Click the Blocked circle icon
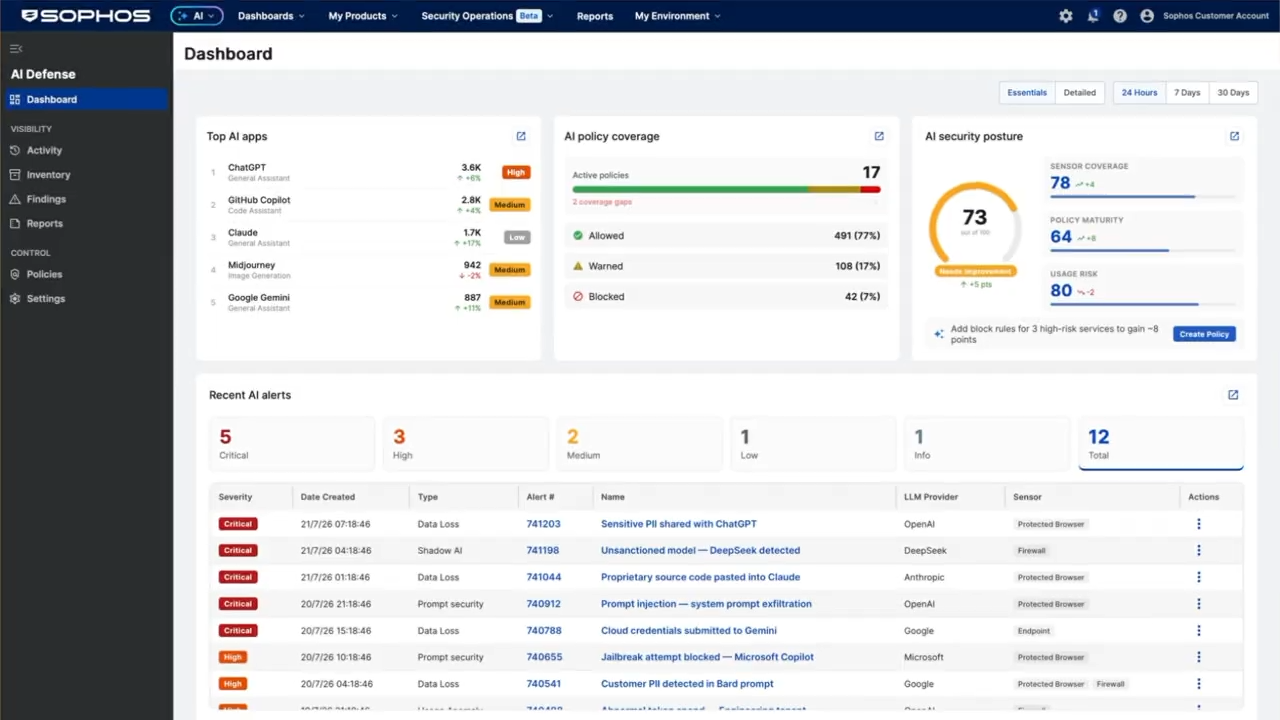The height and width of the screenshot is (720, 1280). 578,297
